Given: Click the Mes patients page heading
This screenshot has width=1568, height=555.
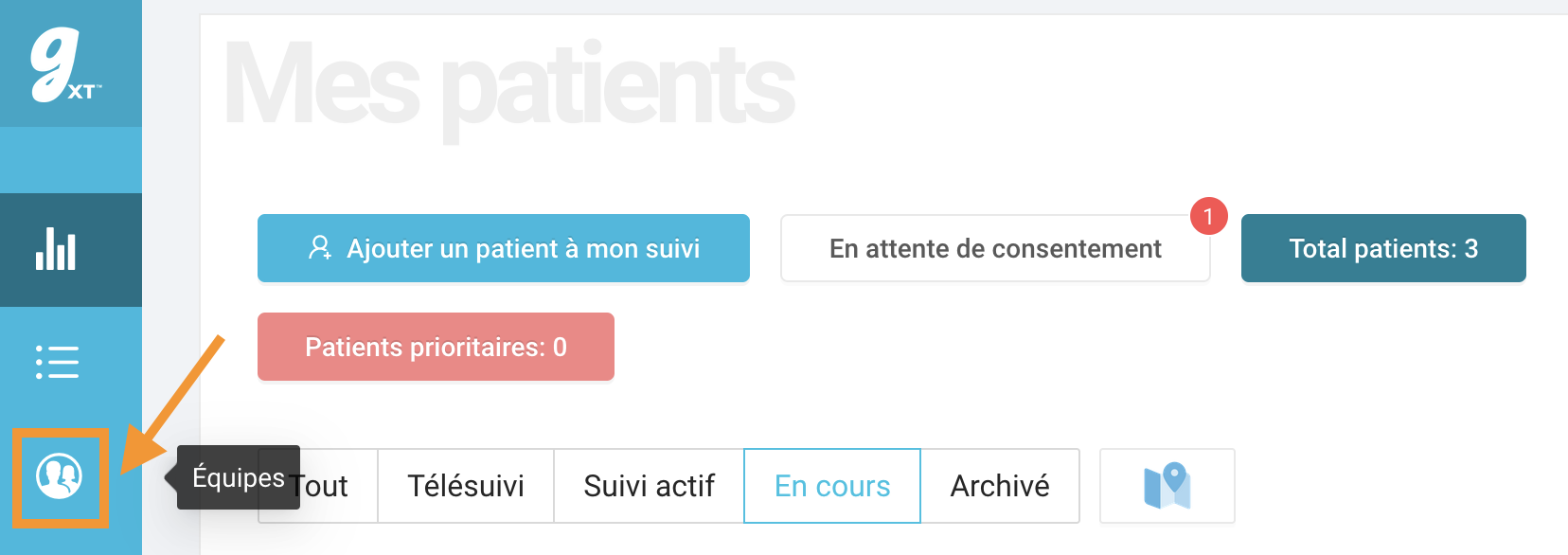Looking at the screenshot, I should click(509, 87).
